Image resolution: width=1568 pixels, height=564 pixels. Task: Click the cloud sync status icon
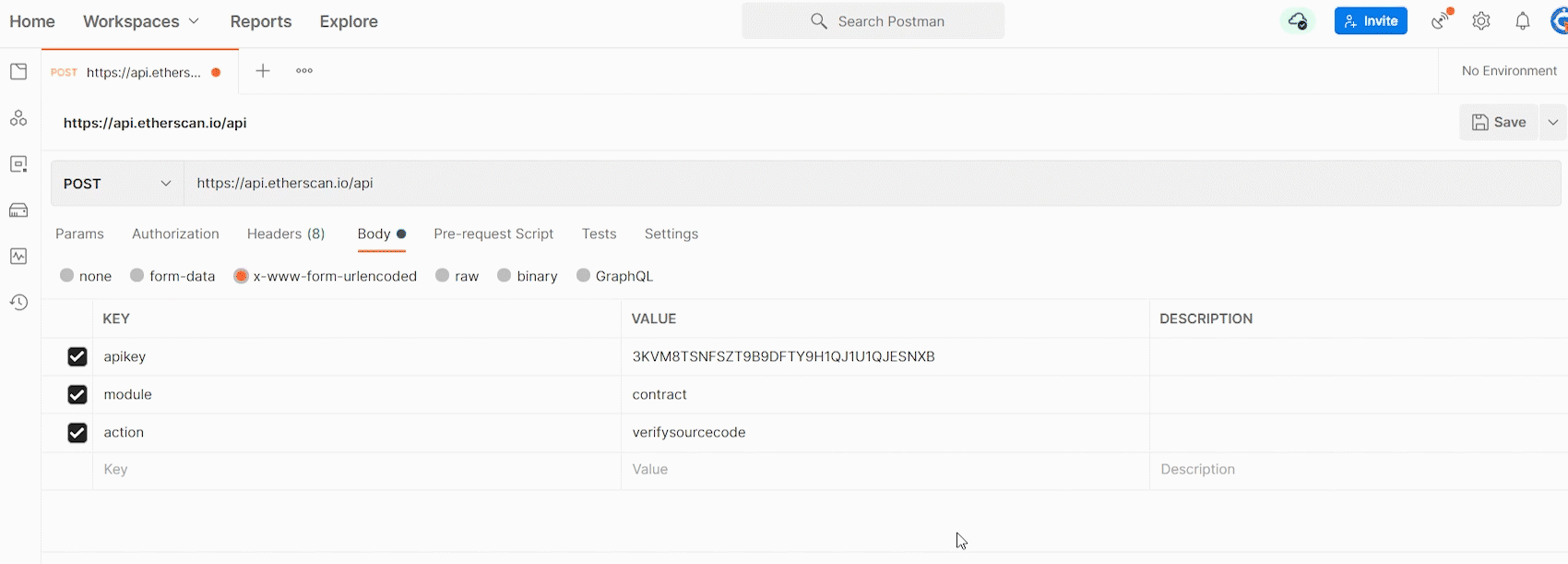(1298, 21)
